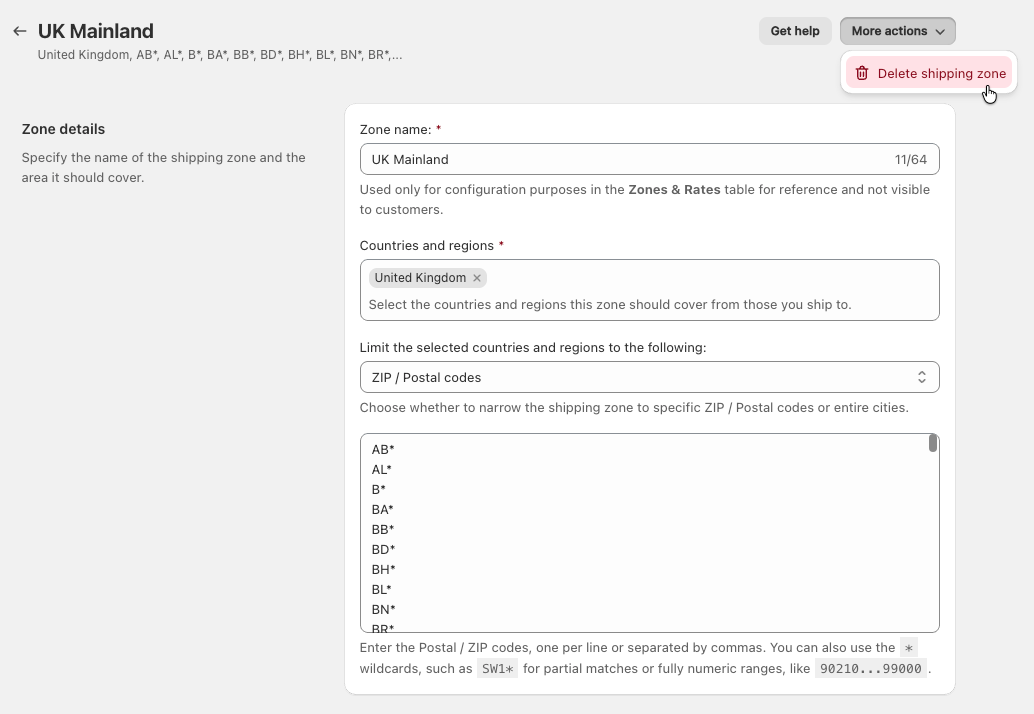This screenshot has width=1034, height=714.
Task: Click the SW1* wildcard example code
Action: tap(497, 669)
